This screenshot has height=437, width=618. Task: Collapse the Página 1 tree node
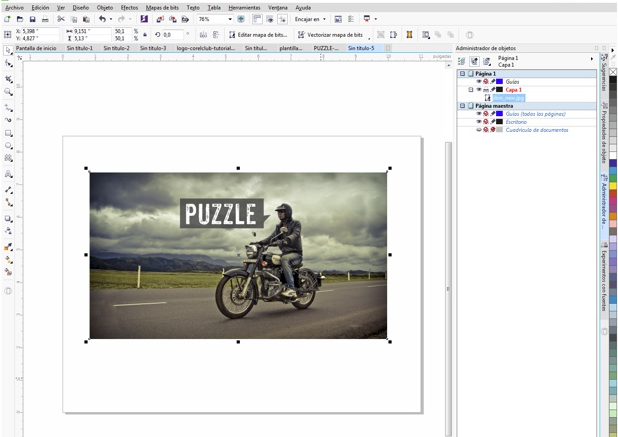click(463, 74)
